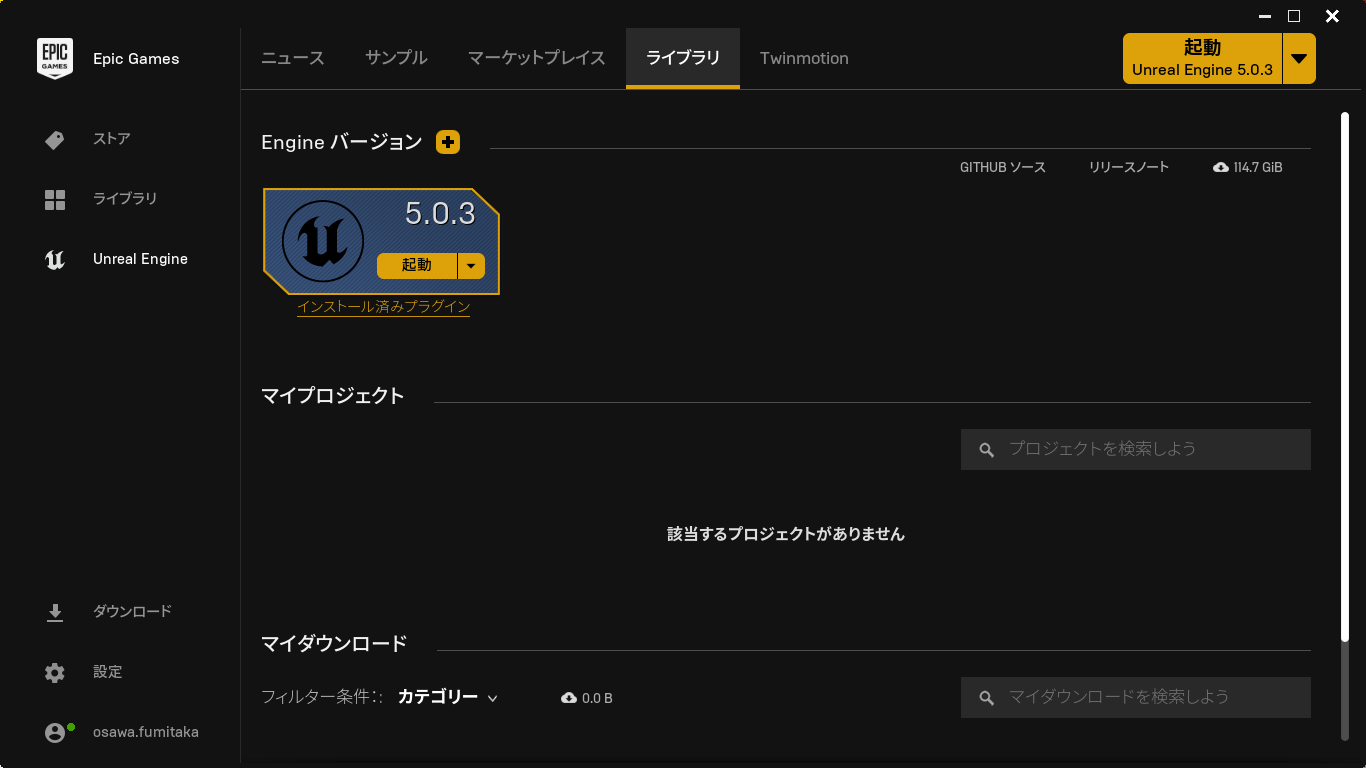Click 起動 on the 5.0.3 engine card
Viewport: 1366px width, 768px height.
click(x=417, y=265)
